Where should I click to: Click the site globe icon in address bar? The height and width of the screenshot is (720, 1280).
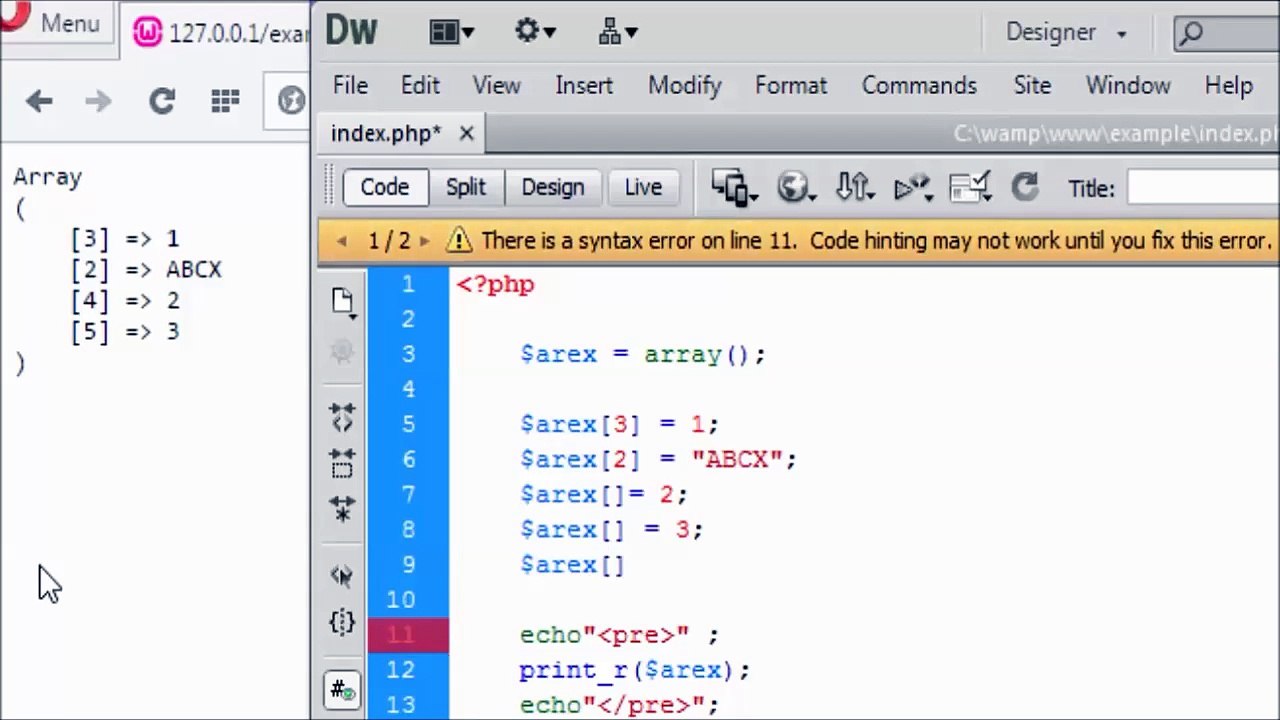point(291,101)
